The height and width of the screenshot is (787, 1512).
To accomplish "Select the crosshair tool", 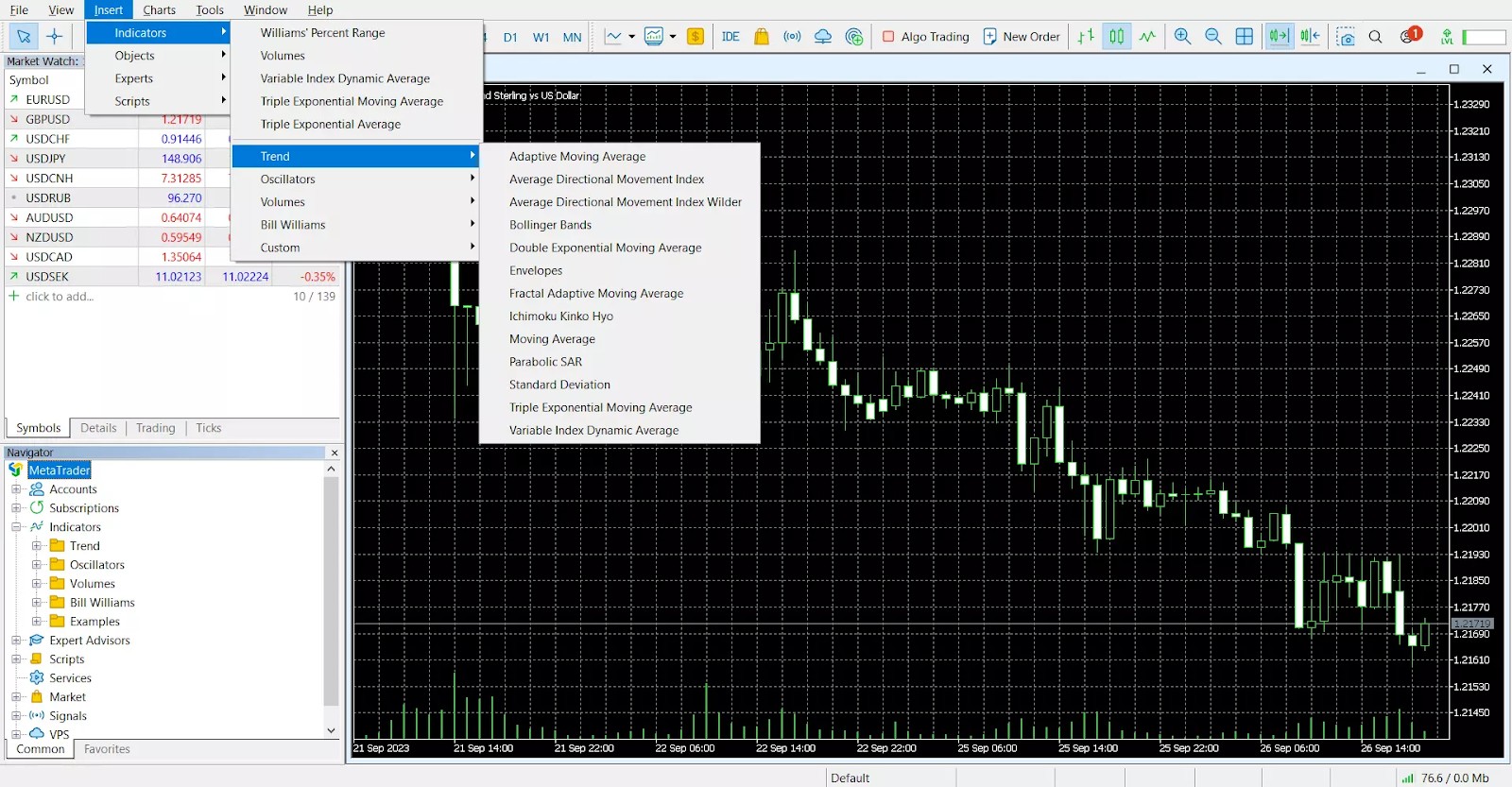I will pos(55,37).
